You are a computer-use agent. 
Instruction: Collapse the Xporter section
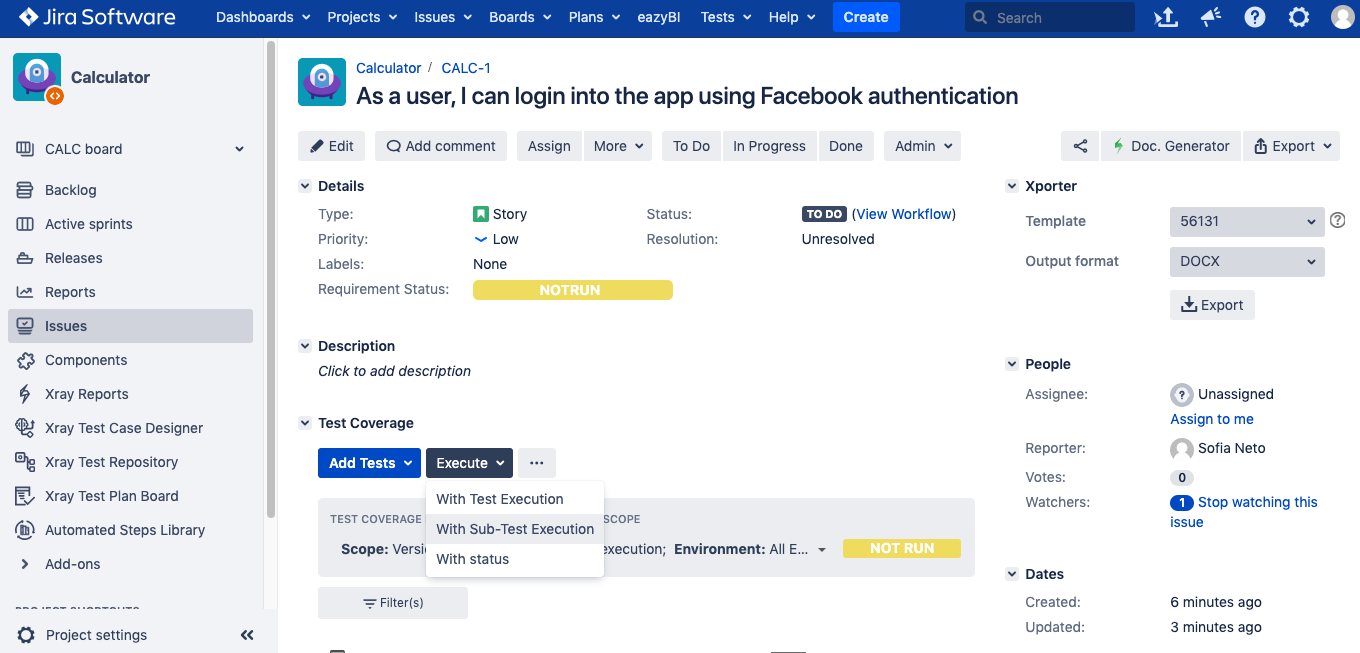[1012, 186]
